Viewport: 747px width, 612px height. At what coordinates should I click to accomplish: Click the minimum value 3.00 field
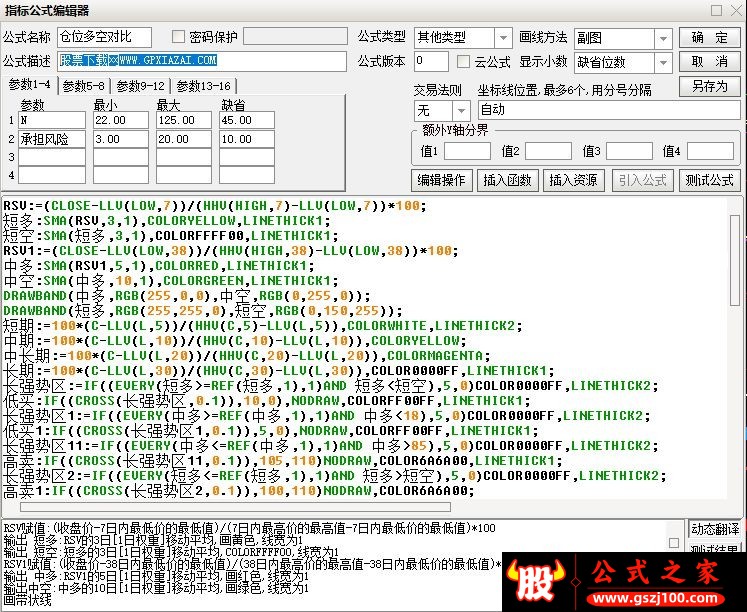tap(121, 139)
